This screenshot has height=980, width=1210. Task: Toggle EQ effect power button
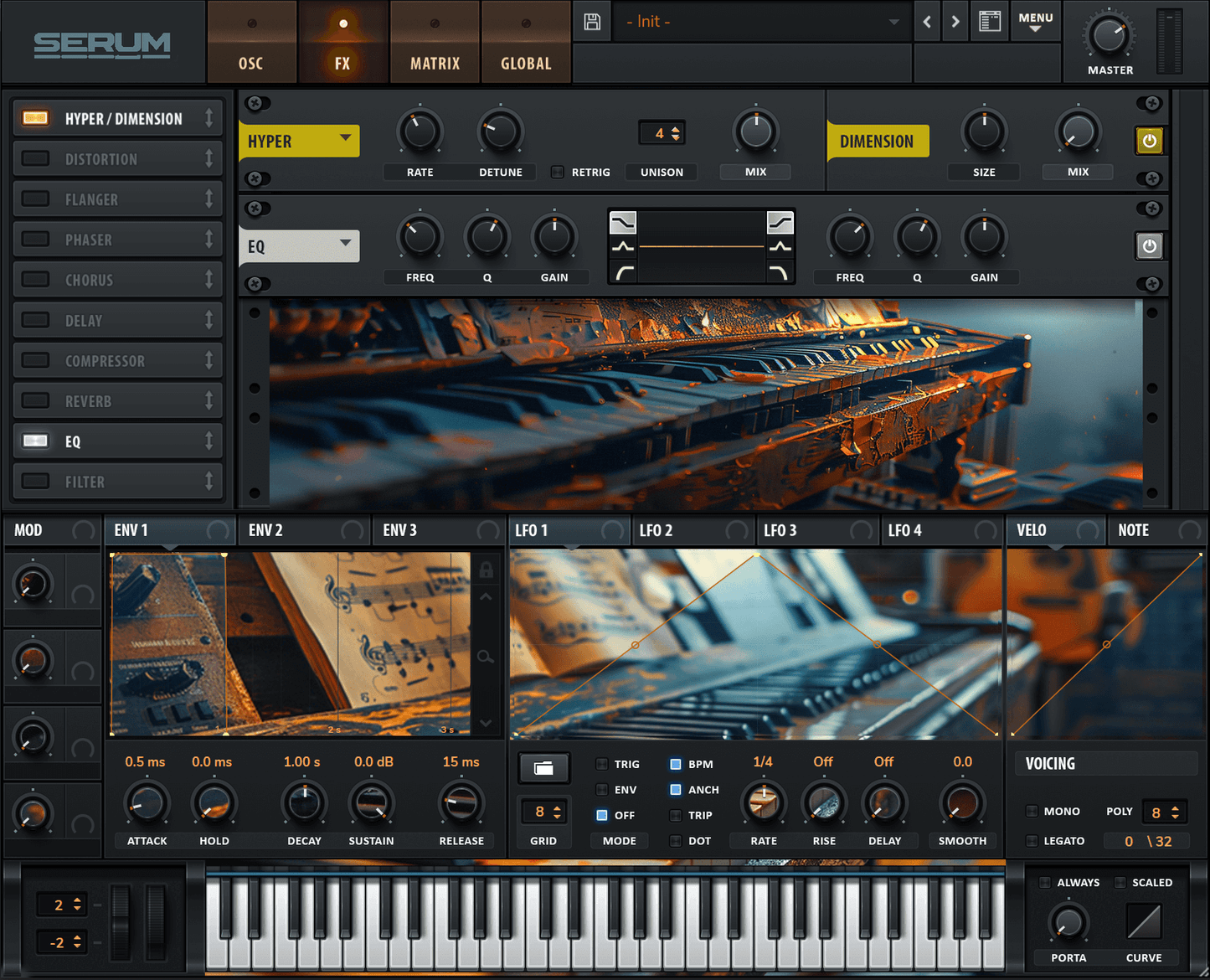[x=1149, y=245]
